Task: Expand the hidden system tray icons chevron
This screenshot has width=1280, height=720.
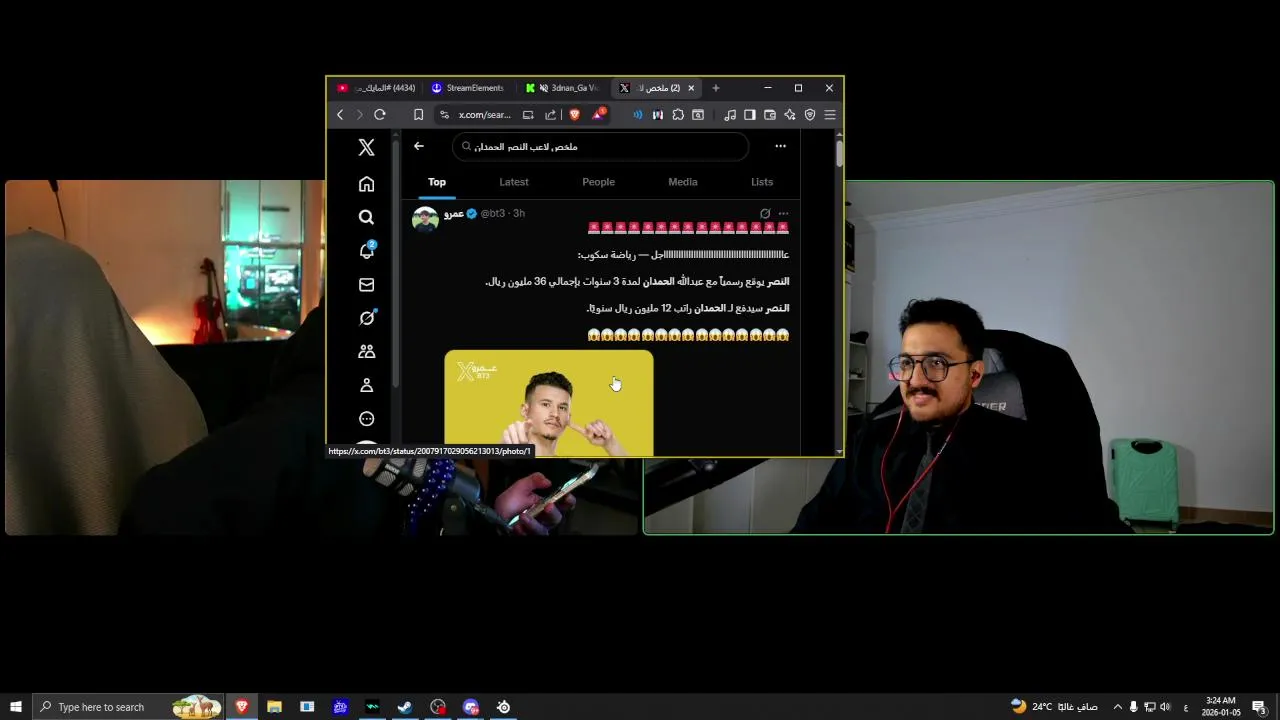Action: pyautogui.click(x=1118, y=707)
